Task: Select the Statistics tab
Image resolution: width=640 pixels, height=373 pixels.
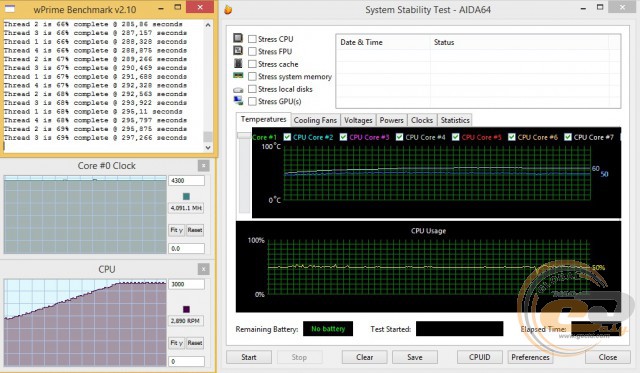Action: point(455,120)
